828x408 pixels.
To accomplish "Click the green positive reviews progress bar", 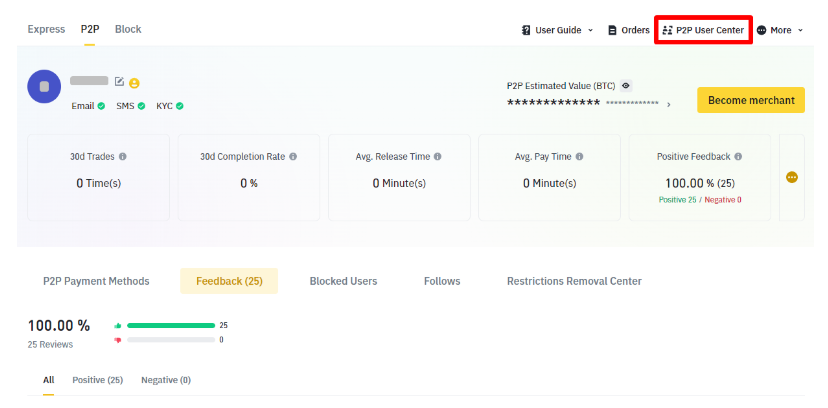I will click(170, 325).
